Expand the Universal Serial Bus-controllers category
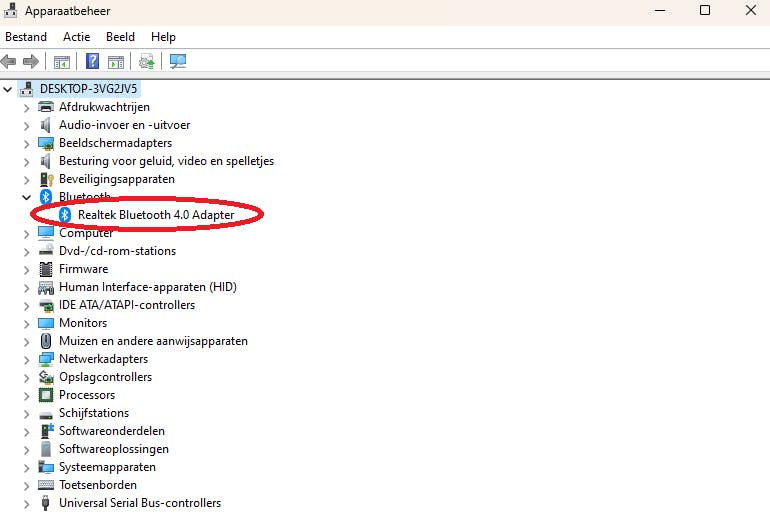This screenshot has width=770, height=518. click(x=27, y=504)
